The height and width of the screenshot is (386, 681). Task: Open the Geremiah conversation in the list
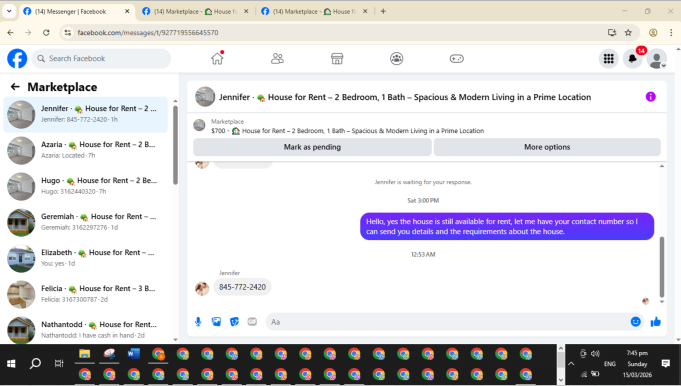[86, 222]
